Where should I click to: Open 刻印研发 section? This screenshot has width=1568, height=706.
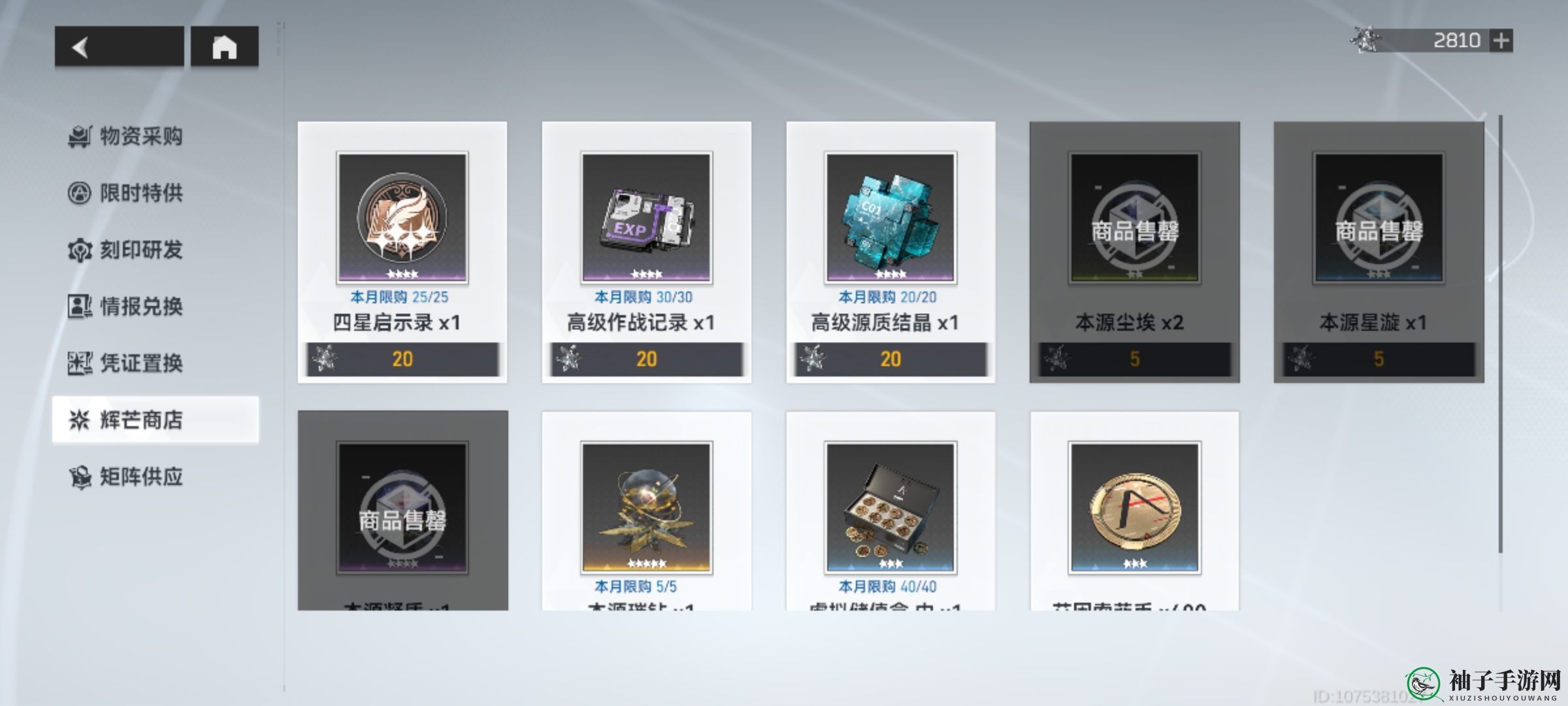(125, 250)
